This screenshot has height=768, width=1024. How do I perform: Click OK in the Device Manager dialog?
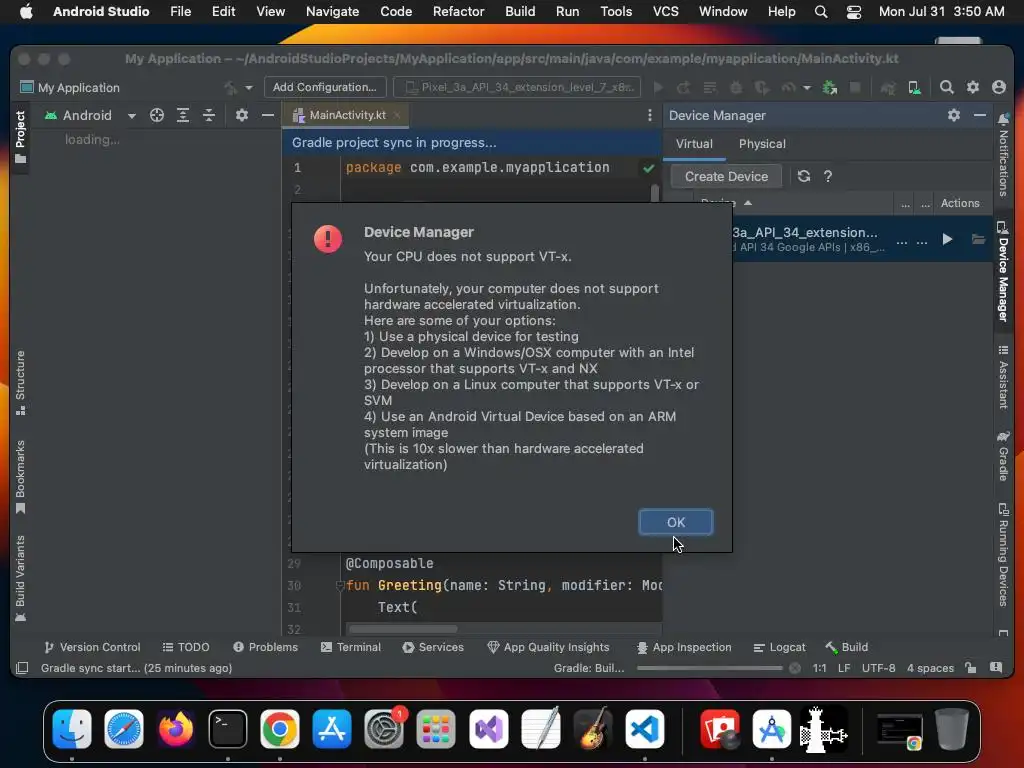(x=675, y=522)
